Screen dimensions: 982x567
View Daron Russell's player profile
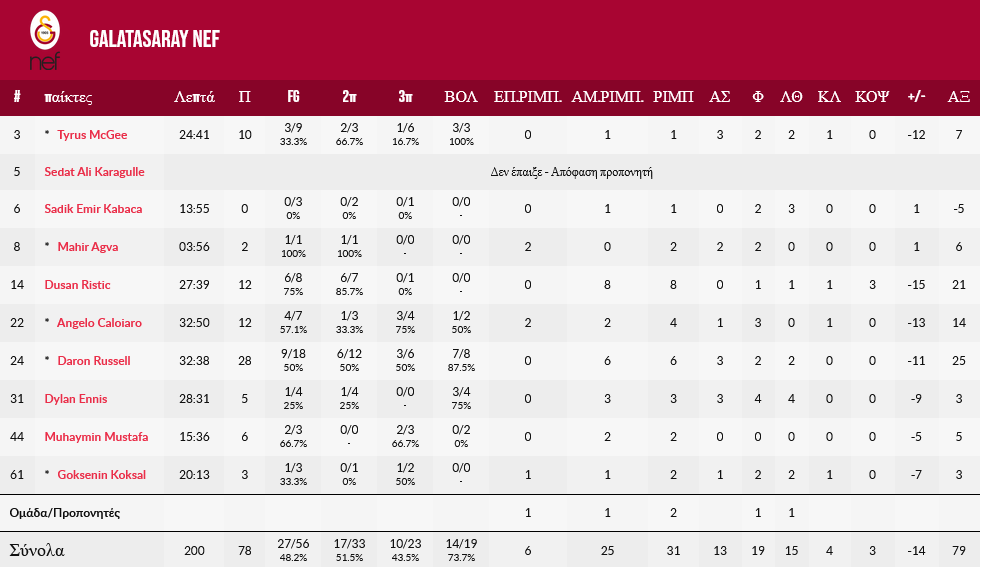click(94, 361)
